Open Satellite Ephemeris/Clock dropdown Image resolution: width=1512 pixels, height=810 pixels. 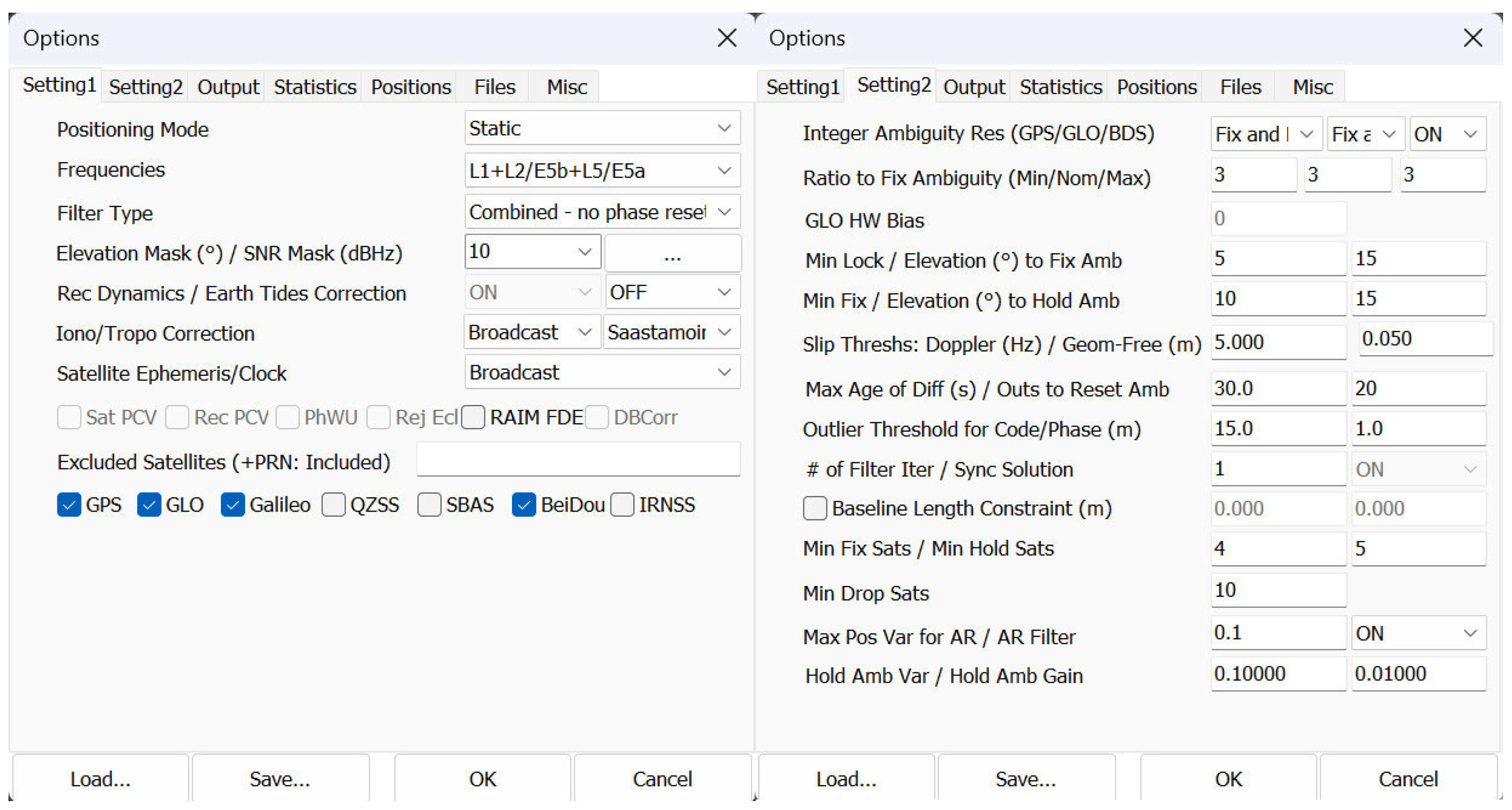click(x=602, y=372)
